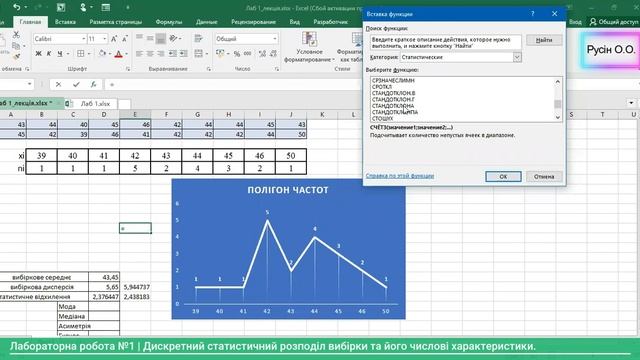Align text to middle of cell

150,38
